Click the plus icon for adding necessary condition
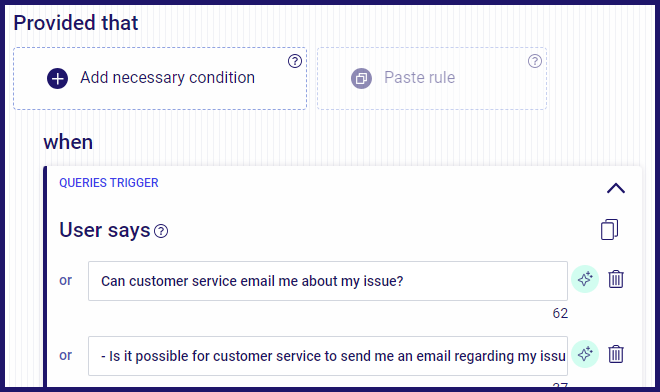The height and width of the screenshot is (392, 660). click(x=57, y=78)
